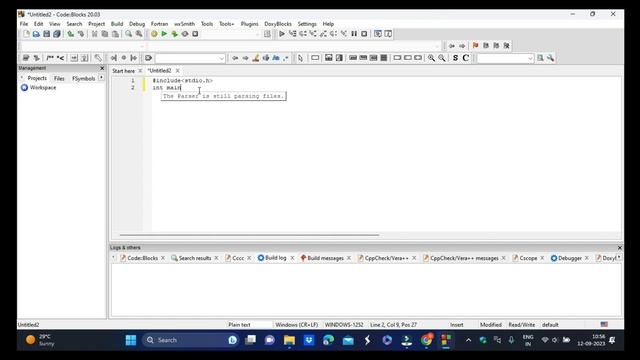Click the Zoom out magnifier icon
Image resolution: width=640 pixels, height=360 pixels.
(442, 58)
